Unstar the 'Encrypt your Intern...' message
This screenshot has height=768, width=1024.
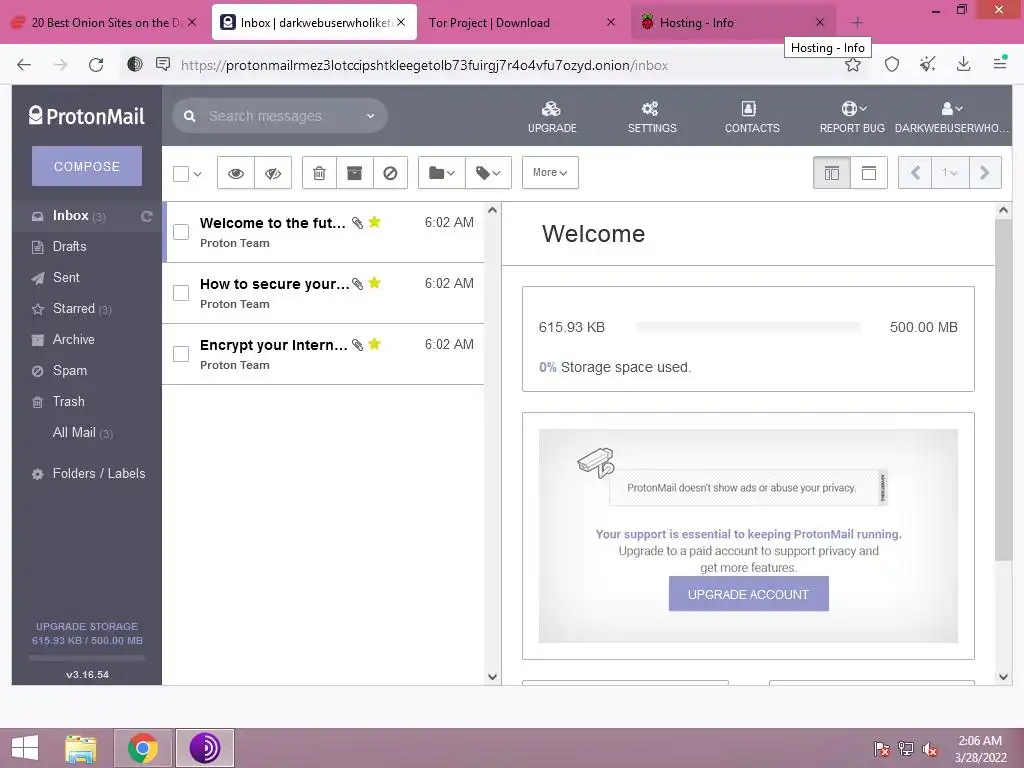tap(374, 344)
